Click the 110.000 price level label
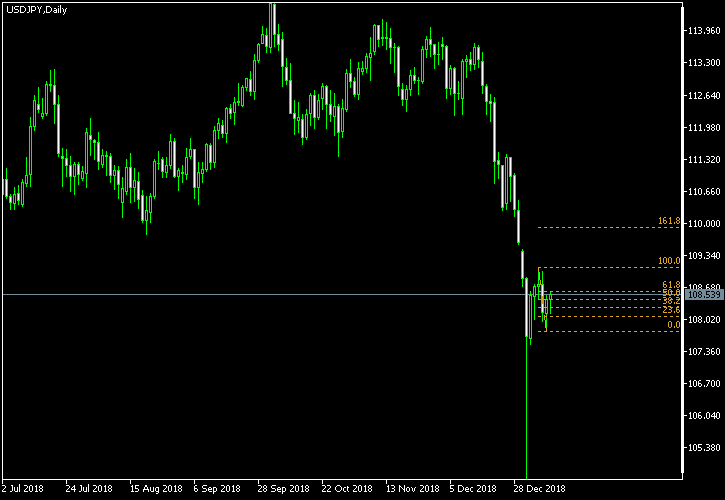725x500 pixels. pyautogui.click(x=704, y=224)
